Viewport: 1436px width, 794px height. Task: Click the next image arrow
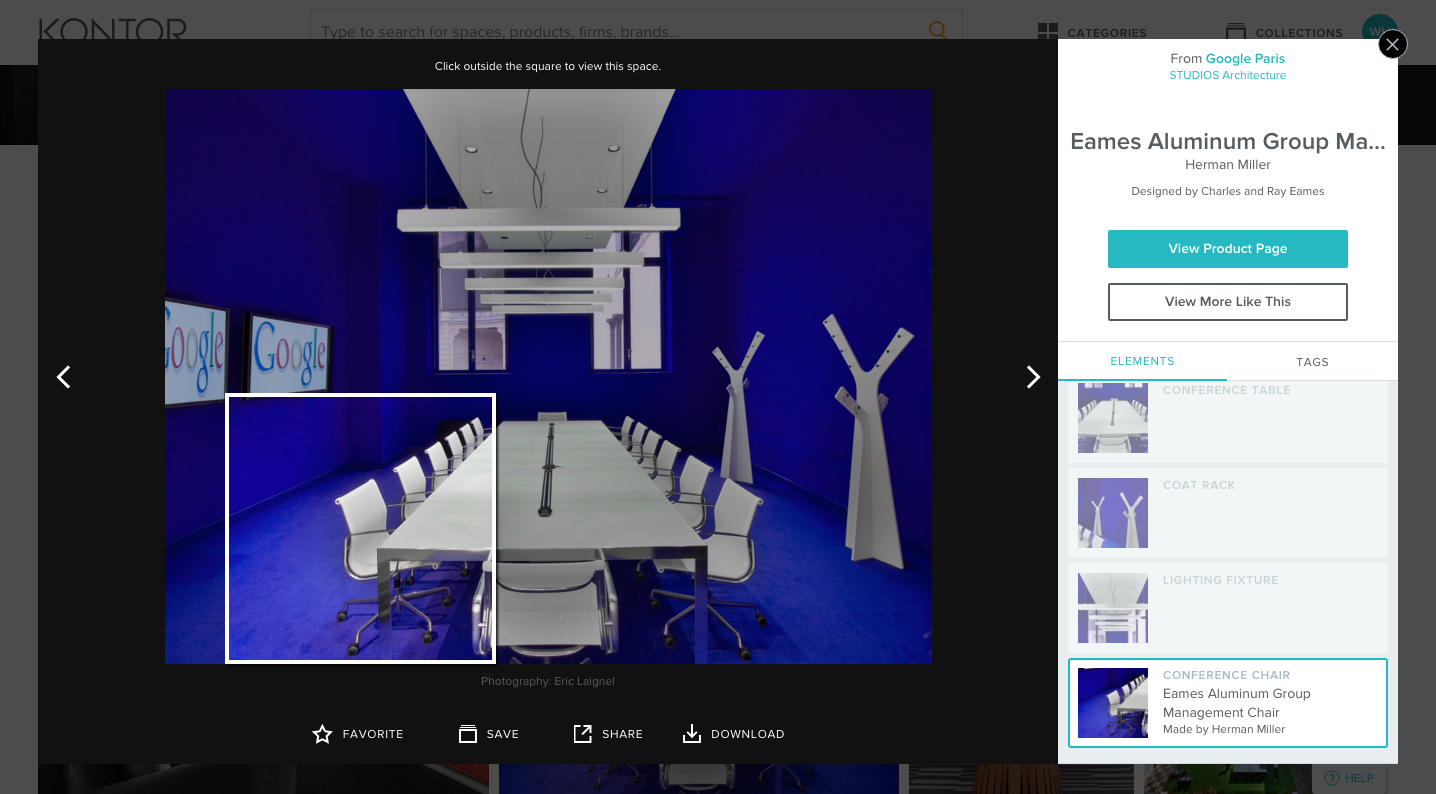(1033, 377)
